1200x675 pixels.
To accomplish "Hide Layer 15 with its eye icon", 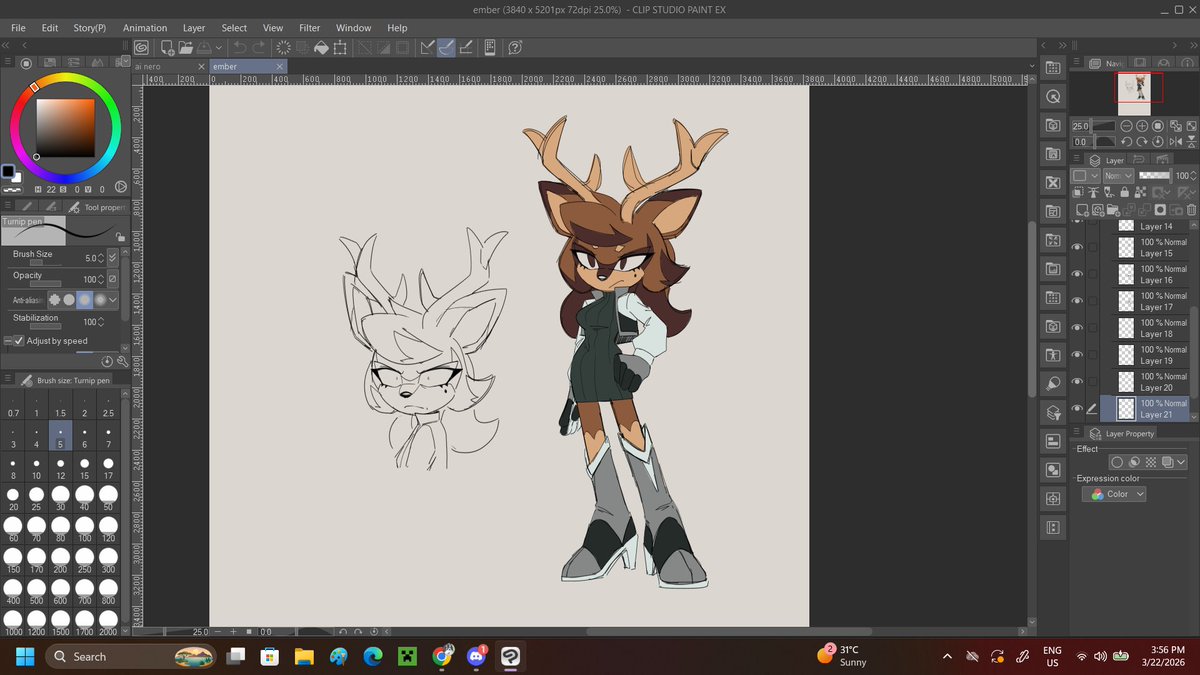I will point(1077,248).
